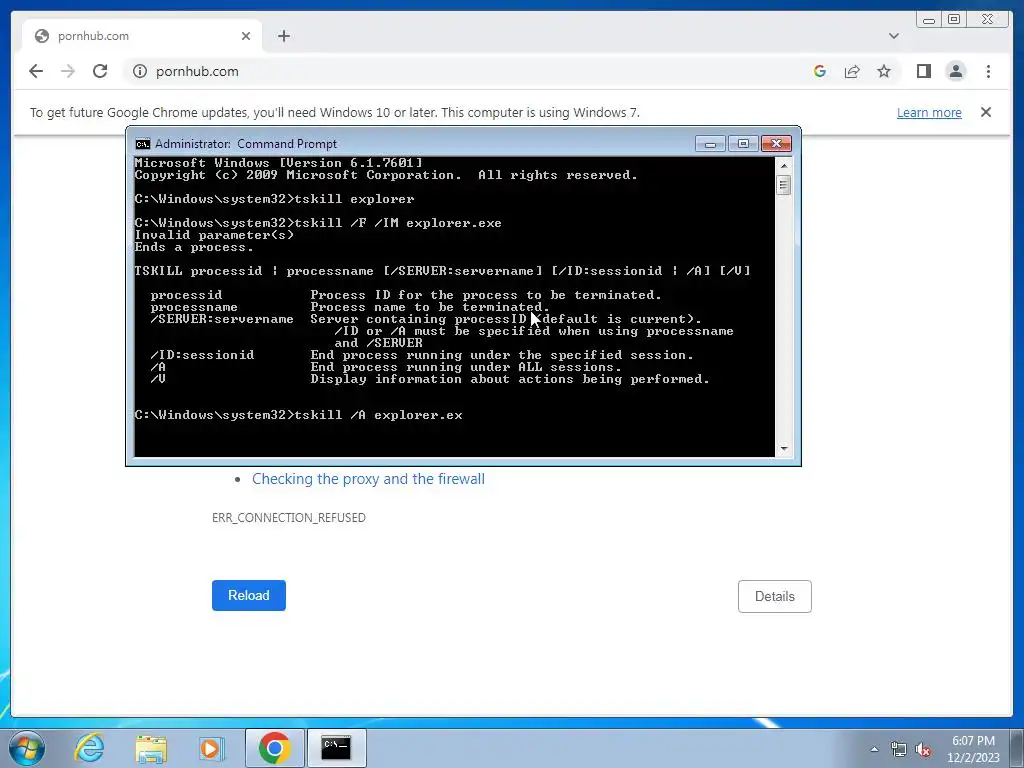This screenshot has width=1024, height=768.
Task: Open the network tray icon
Action: point(899,749)
